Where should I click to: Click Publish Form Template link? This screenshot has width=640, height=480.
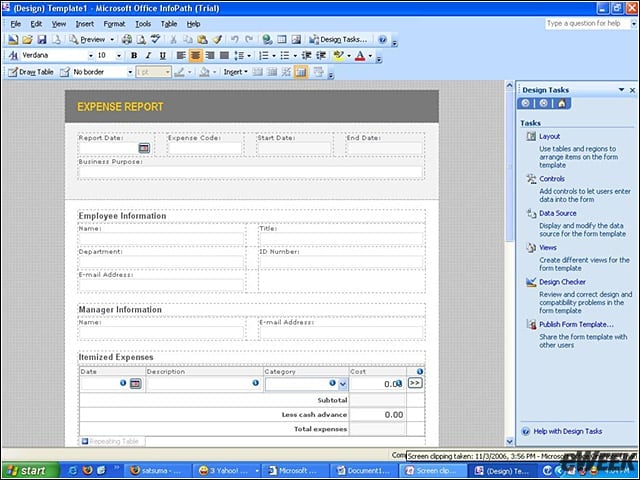pos(576,324)
